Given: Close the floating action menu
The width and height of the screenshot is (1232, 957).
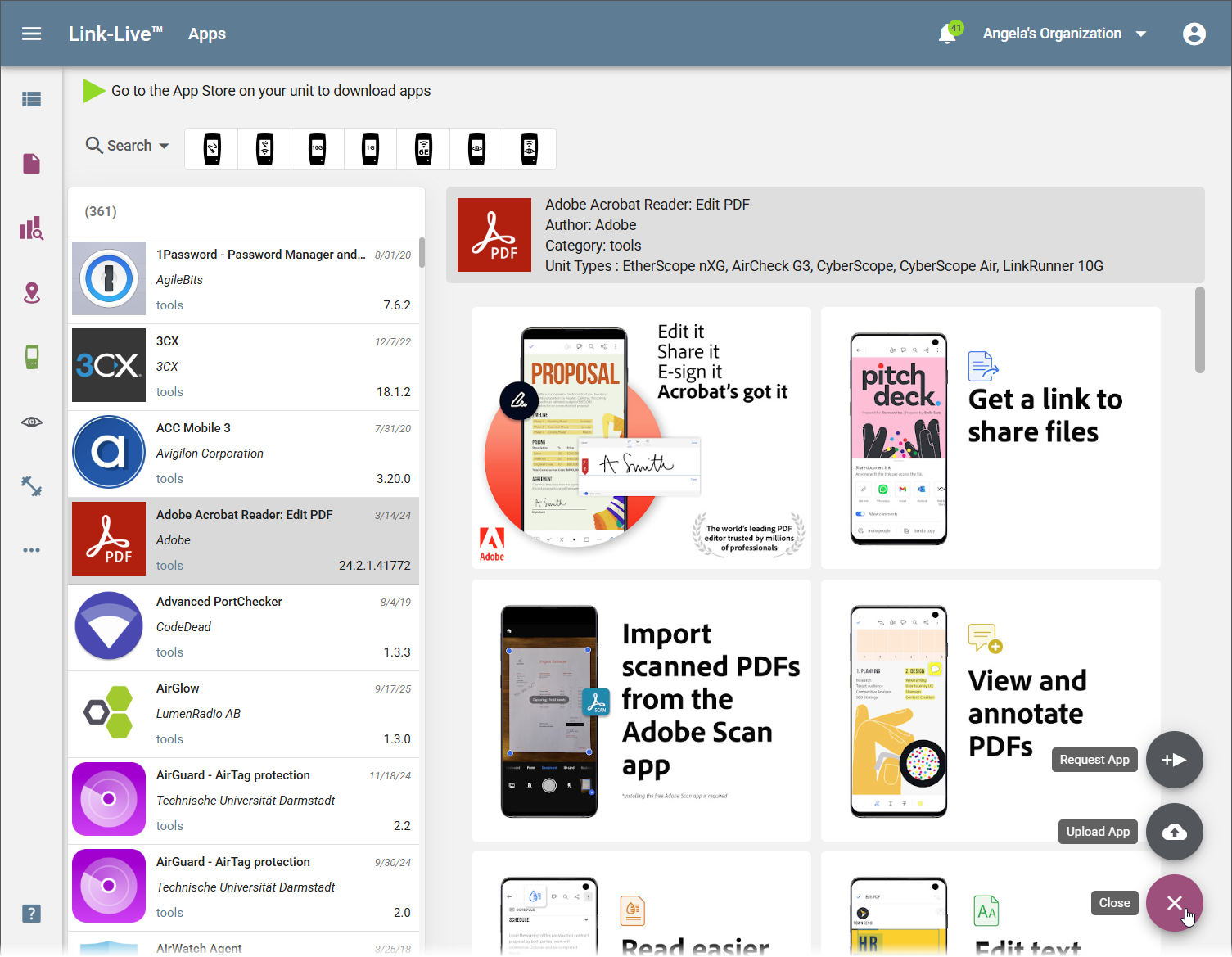Looking at the screenshot, I should (1174, 903).
